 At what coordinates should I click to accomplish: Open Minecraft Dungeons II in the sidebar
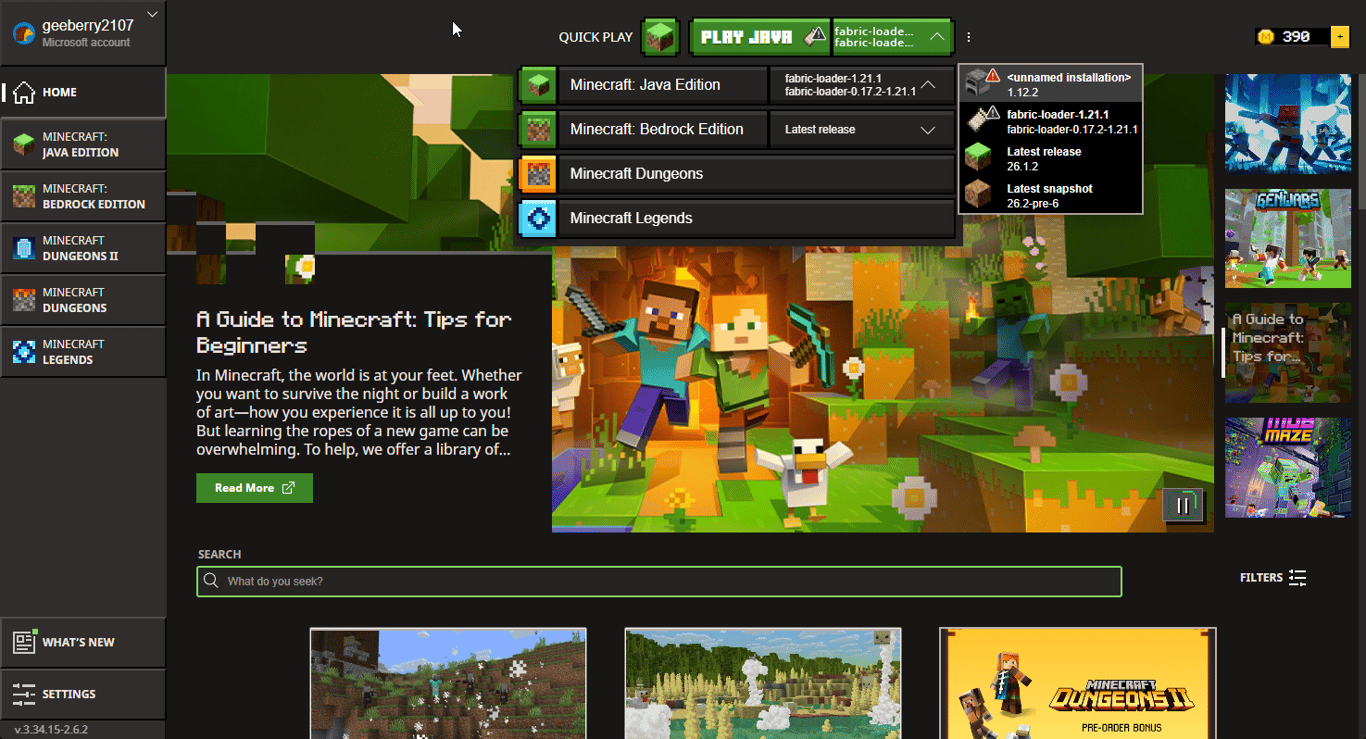pyautogui.click(x=83, y=248)
